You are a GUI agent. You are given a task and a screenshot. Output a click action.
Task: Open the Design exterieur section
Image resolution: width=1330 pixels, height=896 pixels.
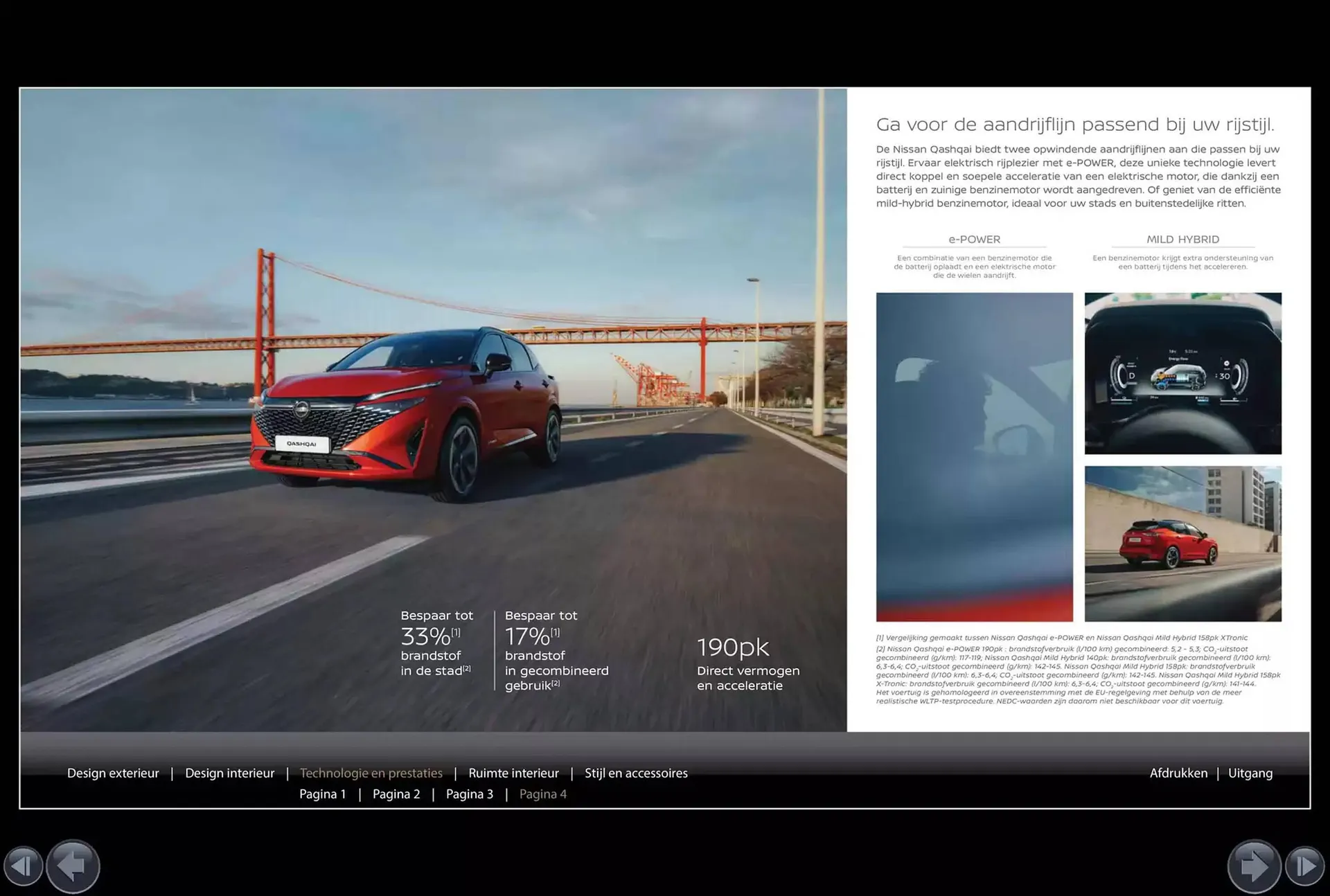pos(113,773)
